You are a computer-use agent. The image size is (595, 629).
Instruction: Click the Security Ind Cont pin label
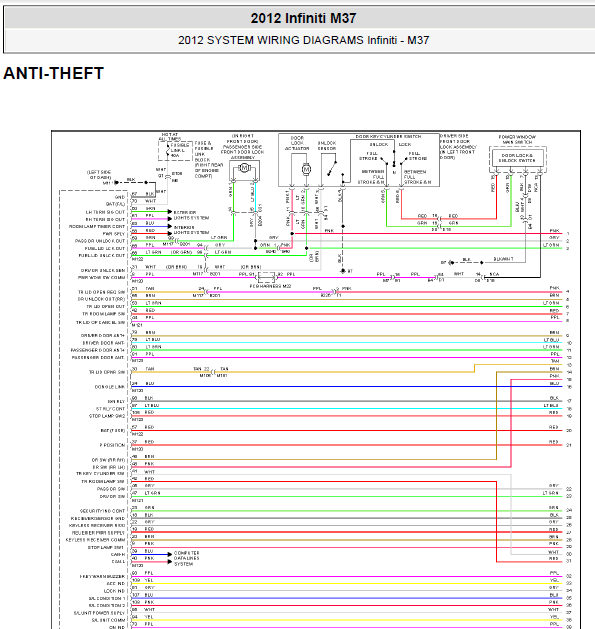(x=103, y=511)
